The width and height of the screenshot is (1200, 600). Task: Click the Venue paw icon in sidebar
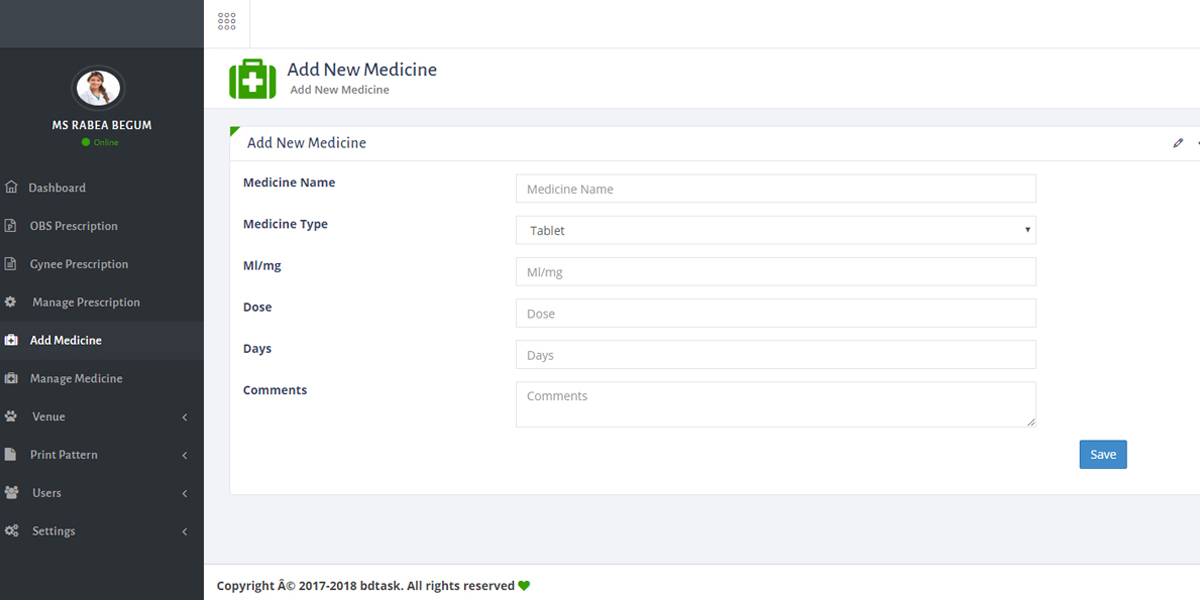coord(11,416)
